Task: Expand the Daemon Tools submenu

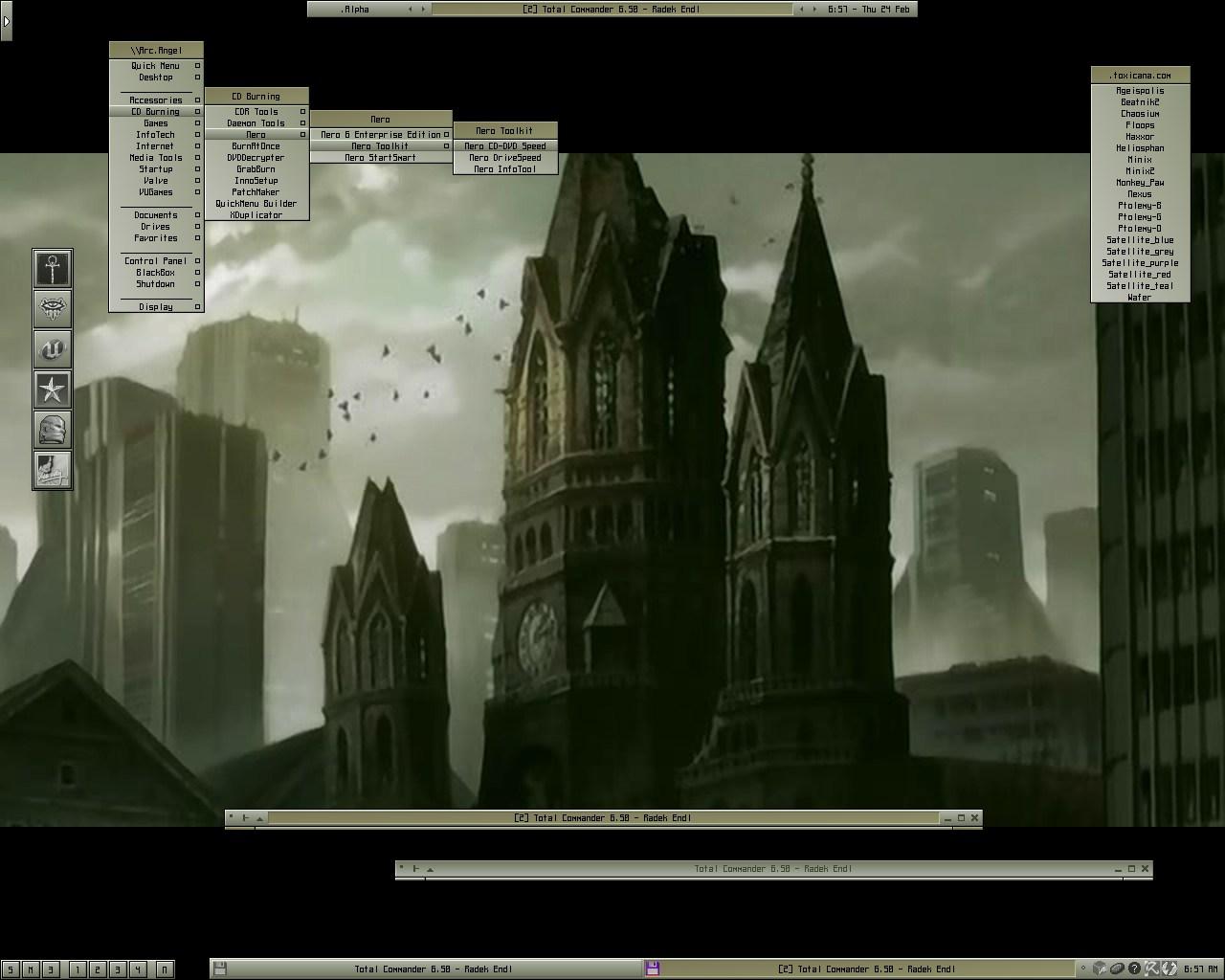Action: 256,123
